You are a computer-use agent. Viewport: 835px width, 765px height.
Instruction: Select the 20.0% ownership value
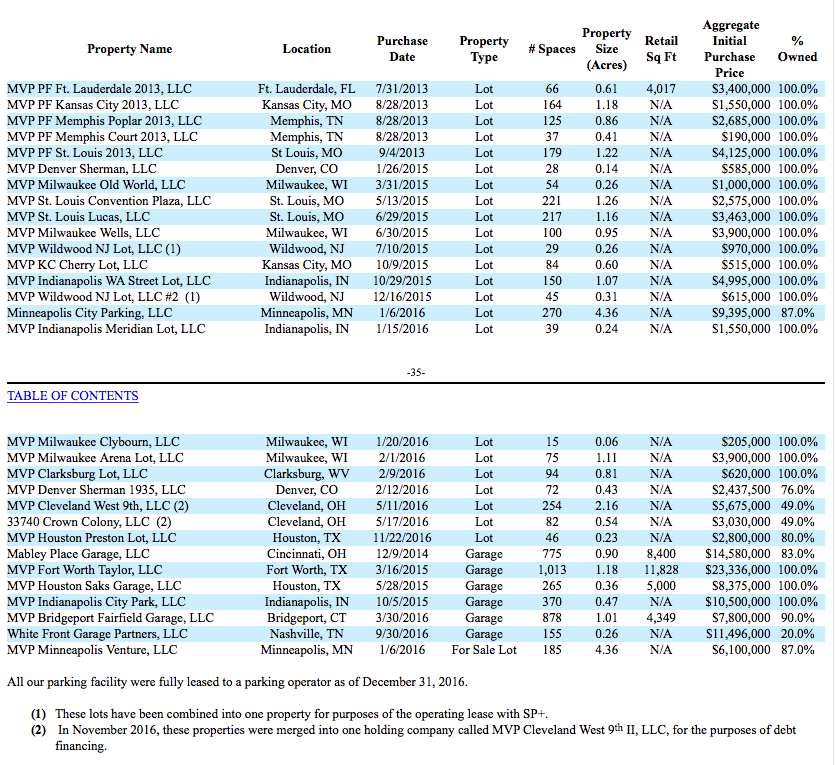[797, 634]
